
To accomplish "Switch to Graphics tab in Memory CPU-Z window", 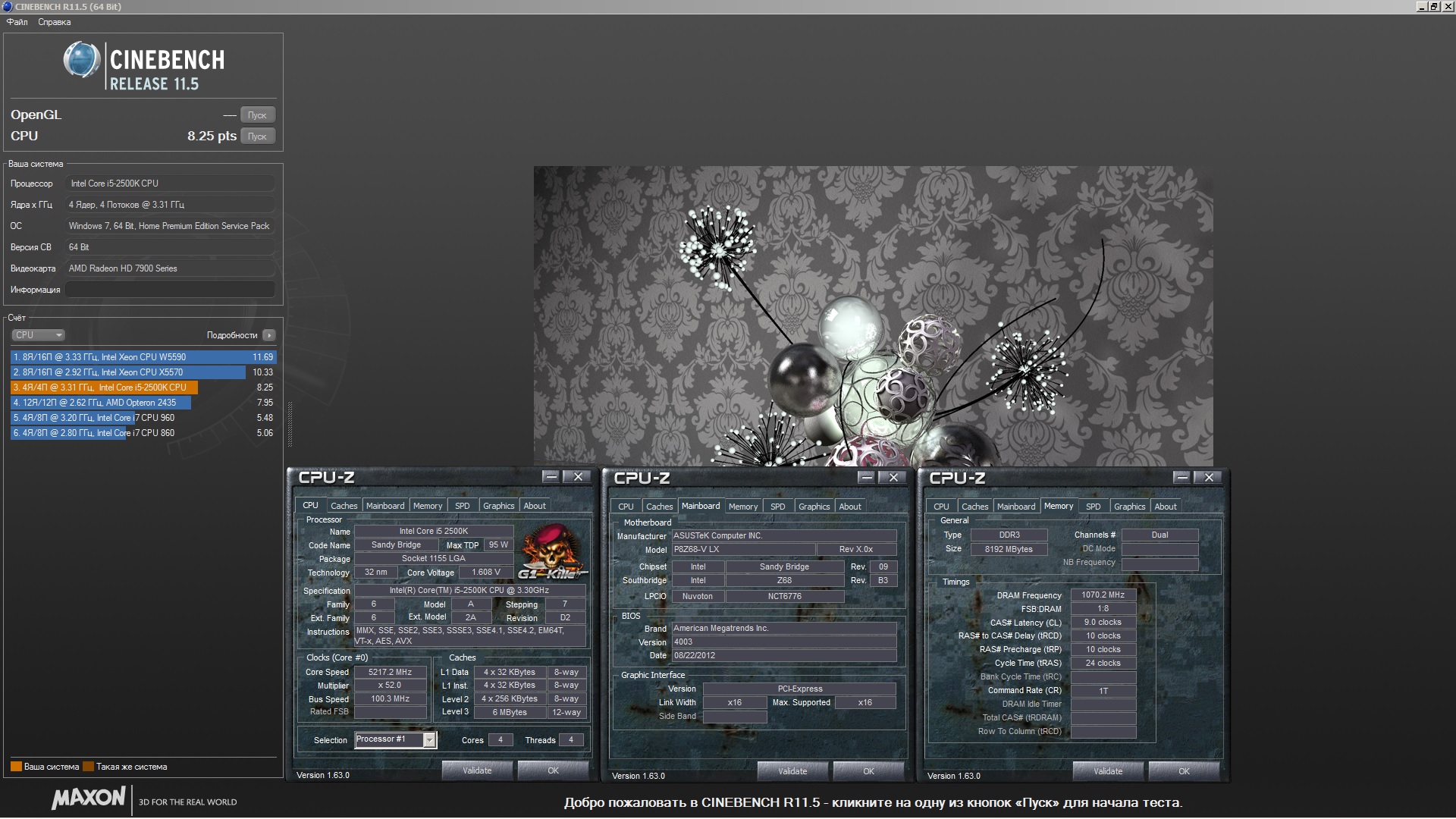I will click(x=1130, y=507).
